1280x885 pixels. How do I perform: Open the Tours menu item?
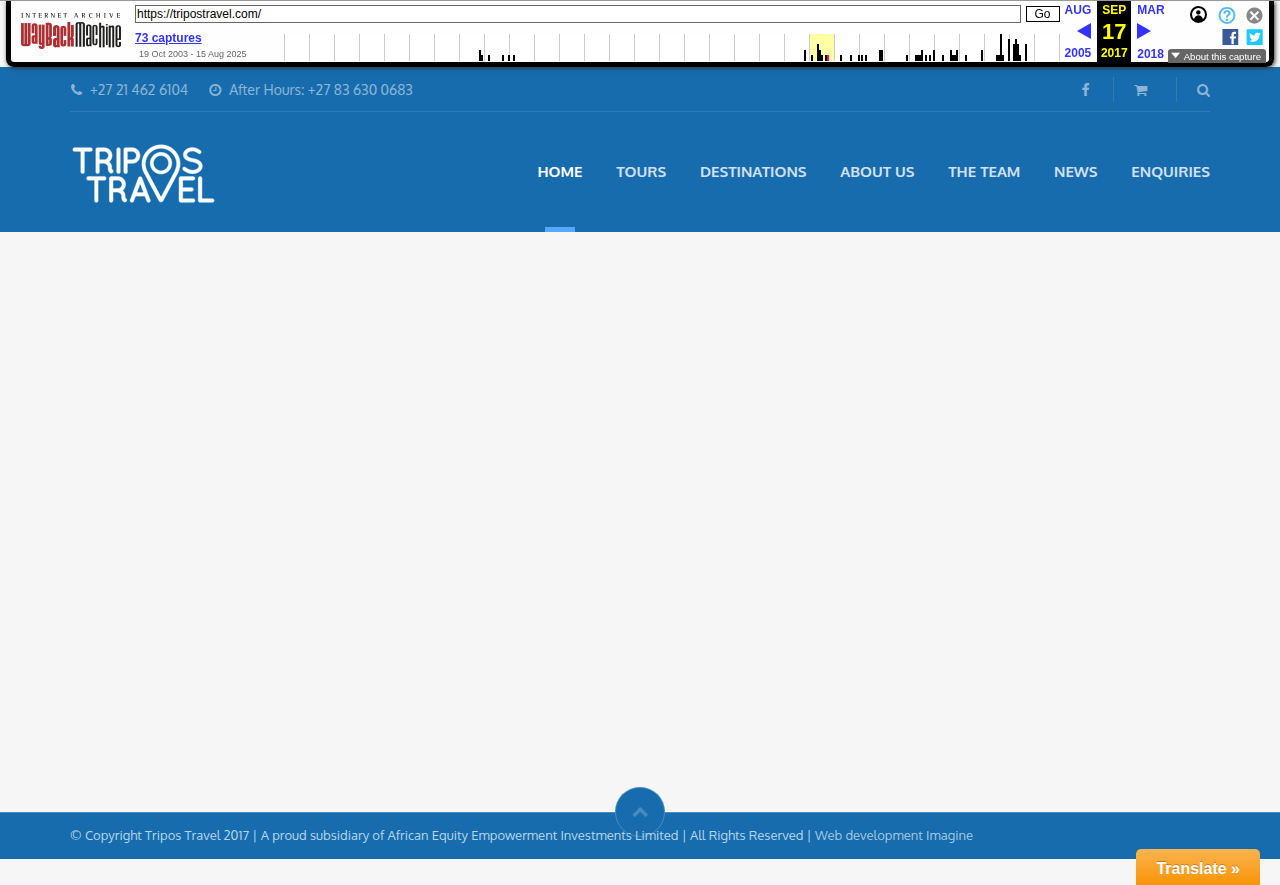641,172
